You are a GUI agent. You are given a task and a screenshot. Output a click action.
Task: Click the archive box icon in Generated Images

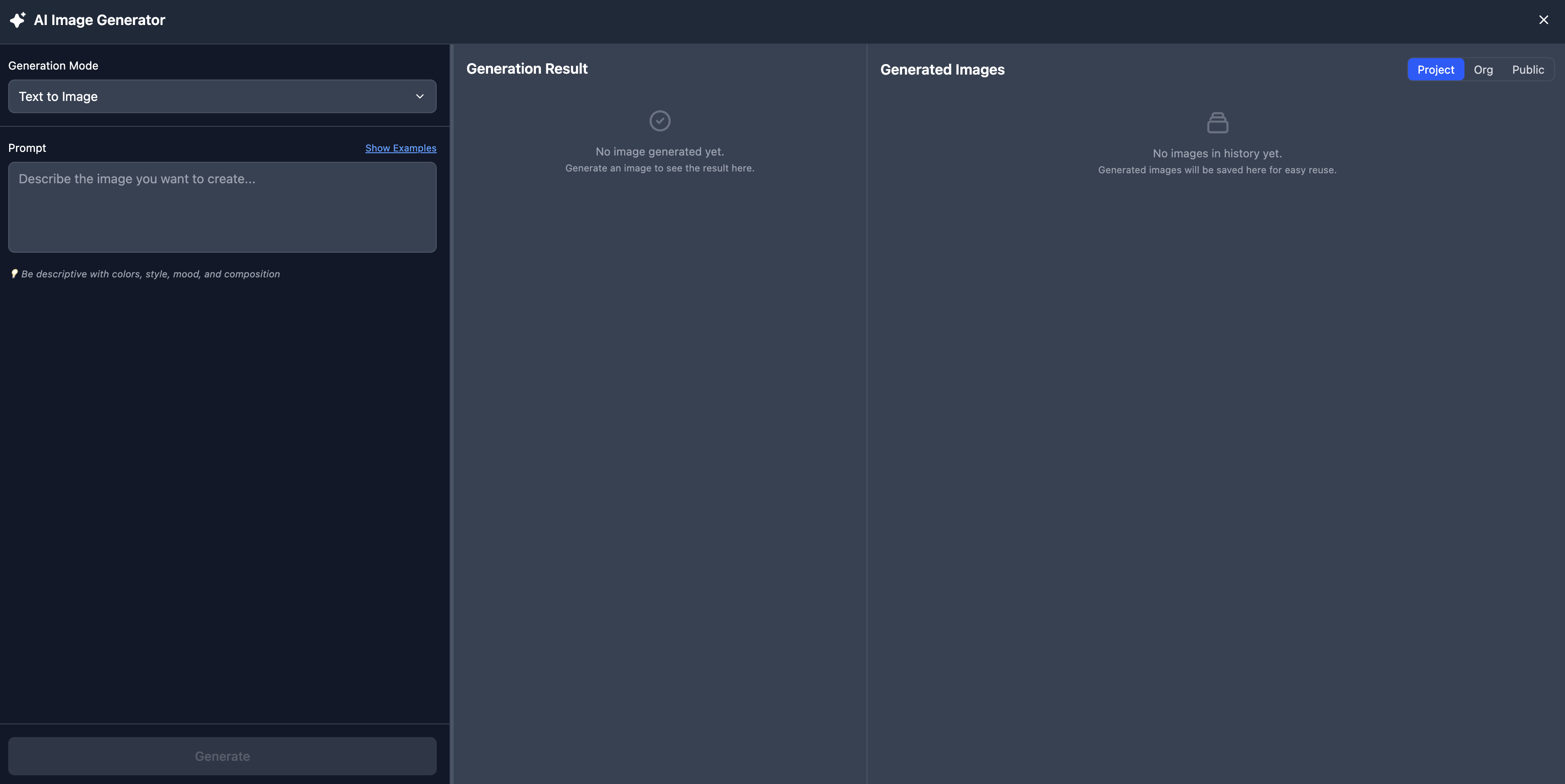(x=1217, y=123)
